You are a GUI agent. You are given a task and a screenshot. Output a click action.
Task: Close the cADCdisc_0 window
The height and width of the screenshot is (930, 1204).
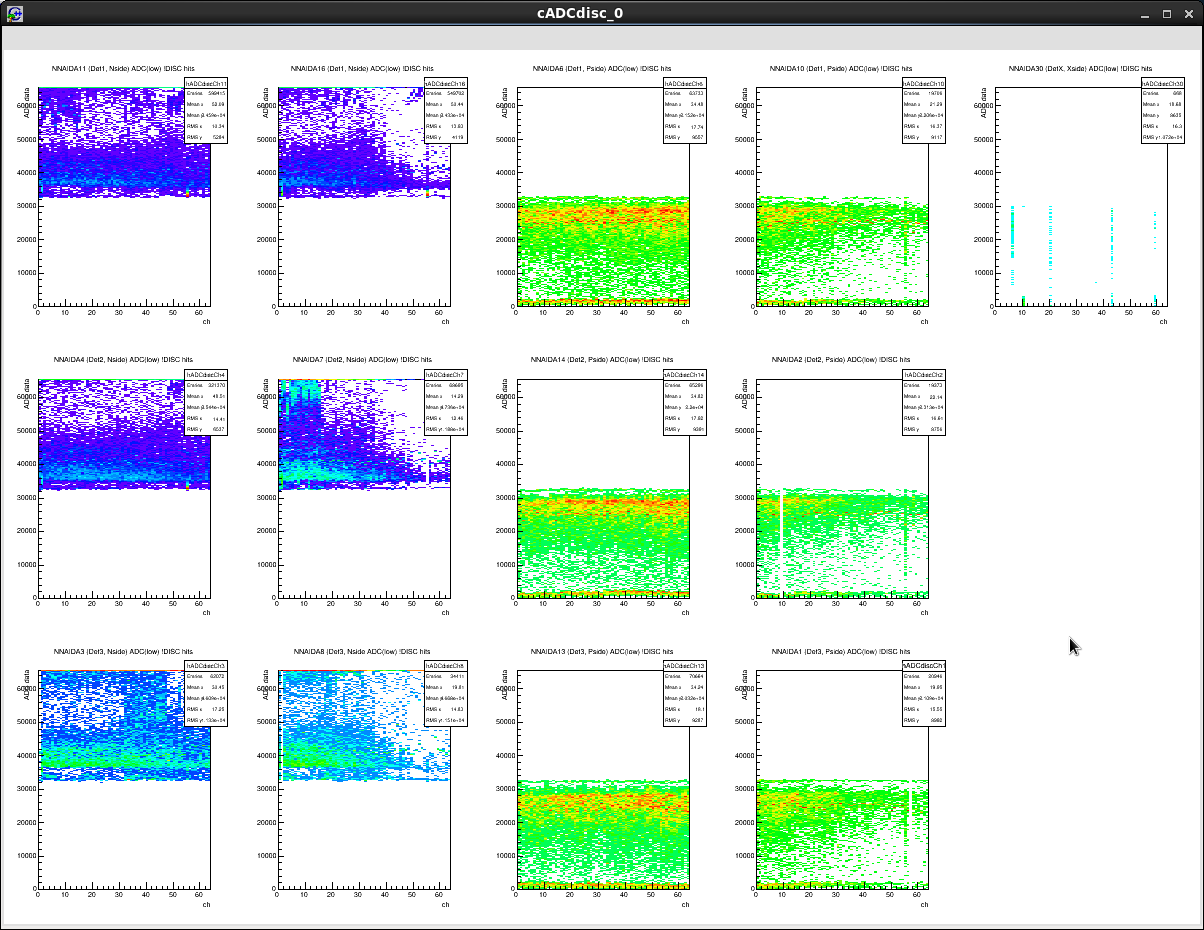1187,14
